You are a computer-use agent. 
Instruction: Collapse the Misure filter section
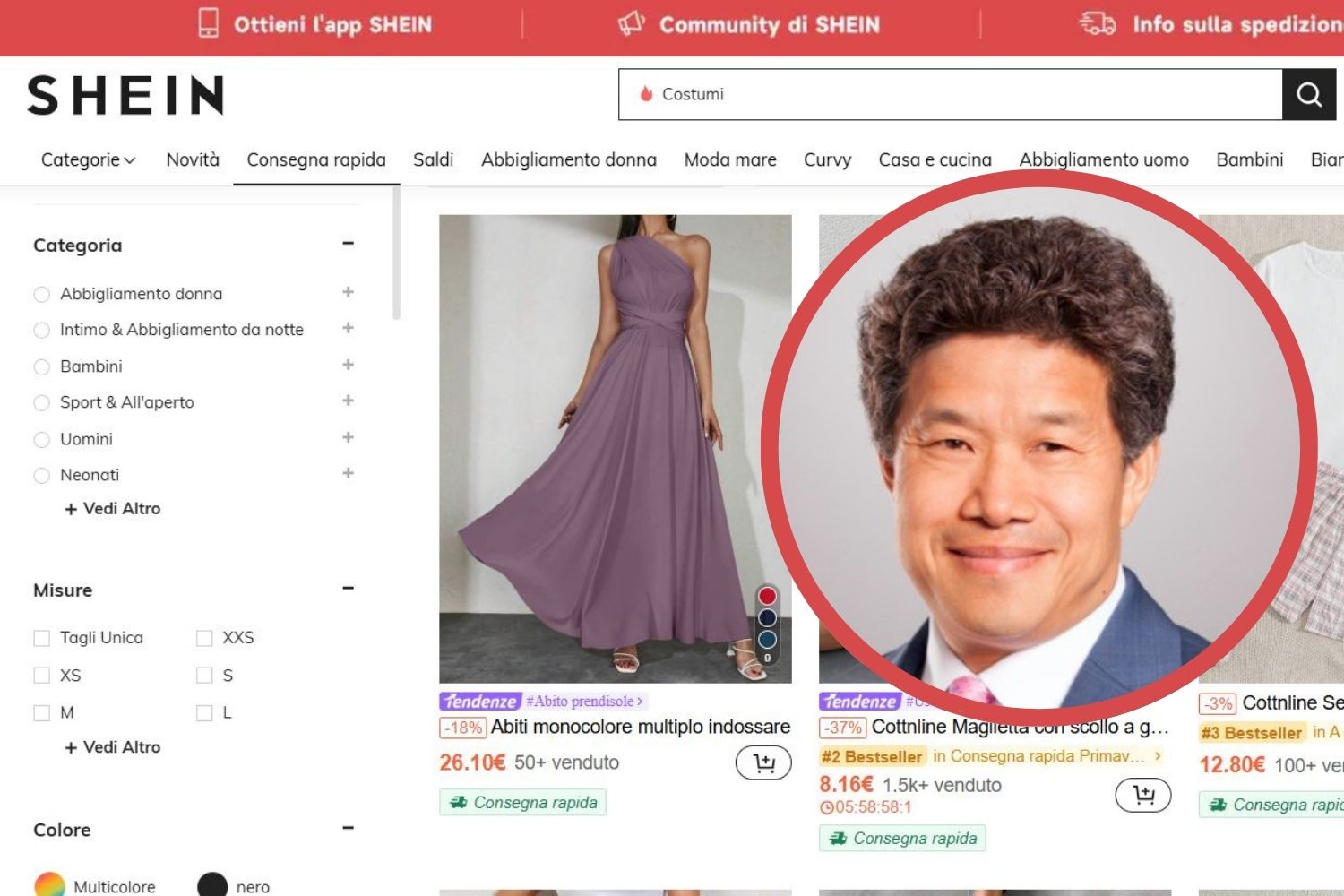(349, 589)
